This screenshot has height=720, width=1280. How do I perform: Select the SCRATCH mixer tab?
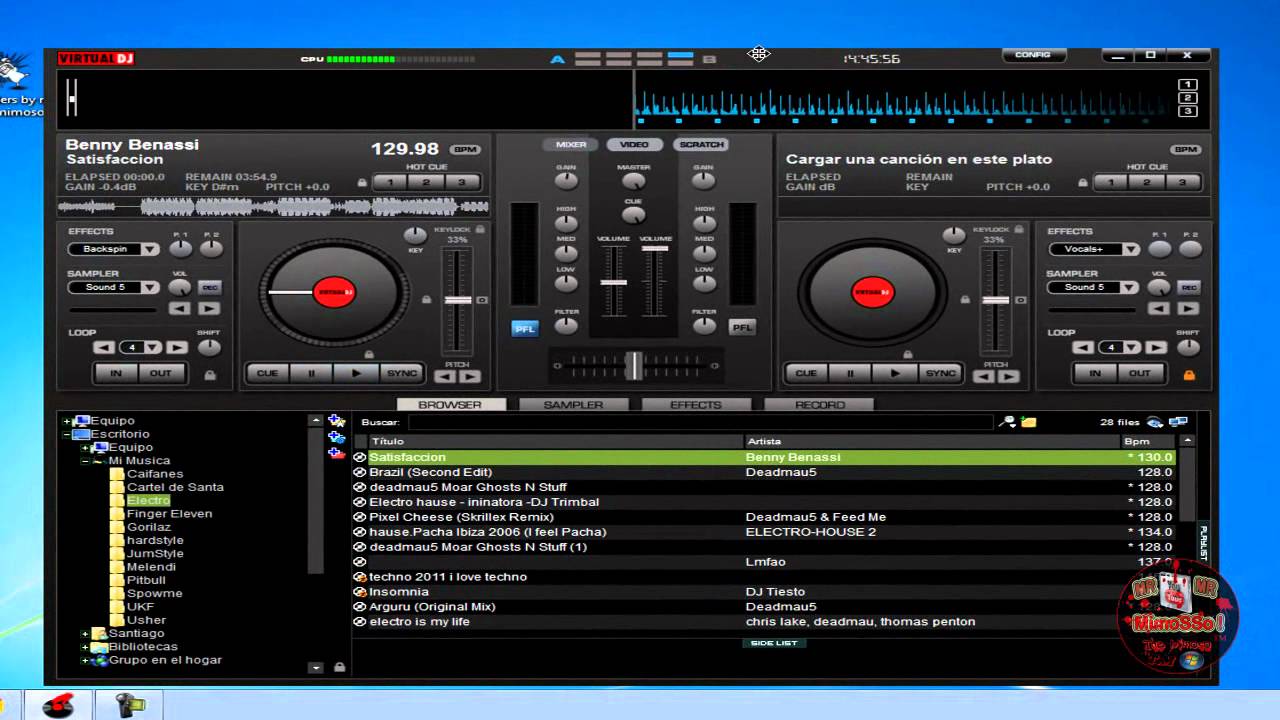(701, 145)
